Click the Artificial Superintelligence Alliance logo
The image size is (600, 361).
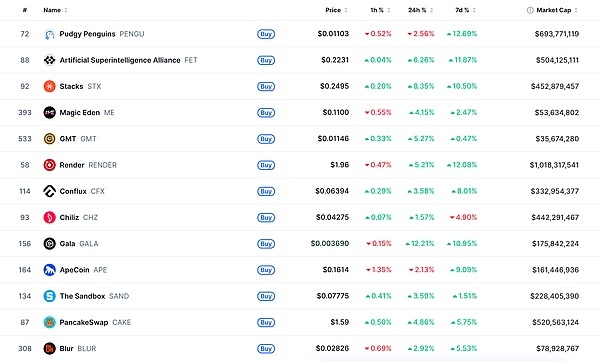coord(49,60)
